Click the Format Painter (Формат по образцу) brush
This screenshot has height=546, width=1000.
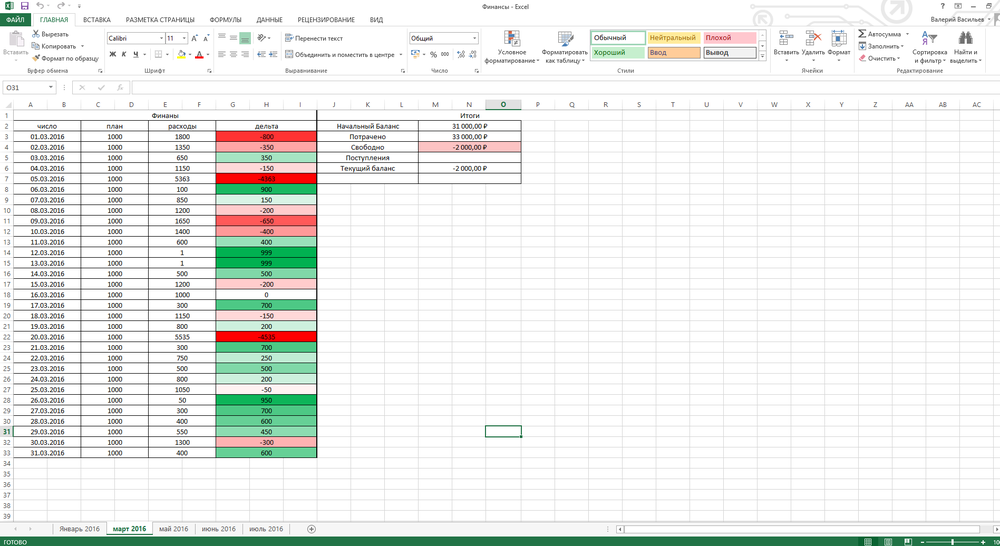tap(35, 58)
